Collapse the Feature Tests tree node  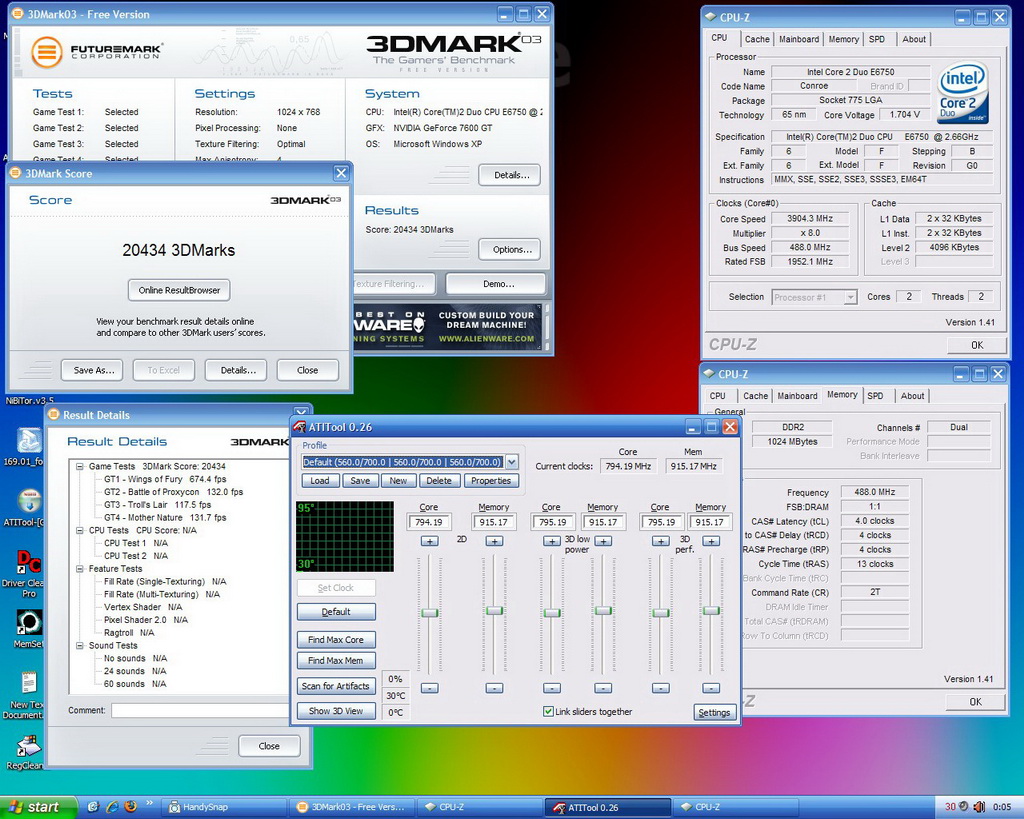80,569
